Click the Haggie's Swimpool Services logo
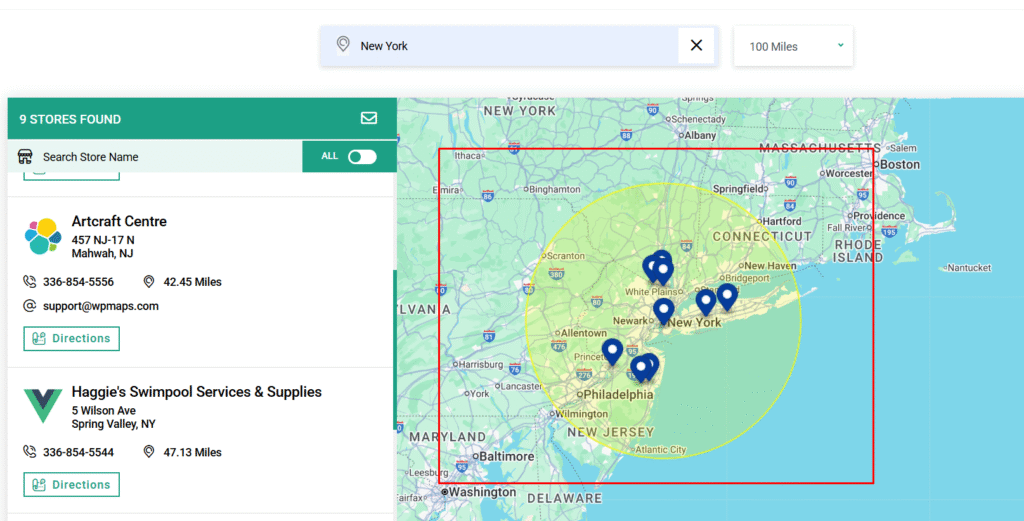 click(43, 406)
